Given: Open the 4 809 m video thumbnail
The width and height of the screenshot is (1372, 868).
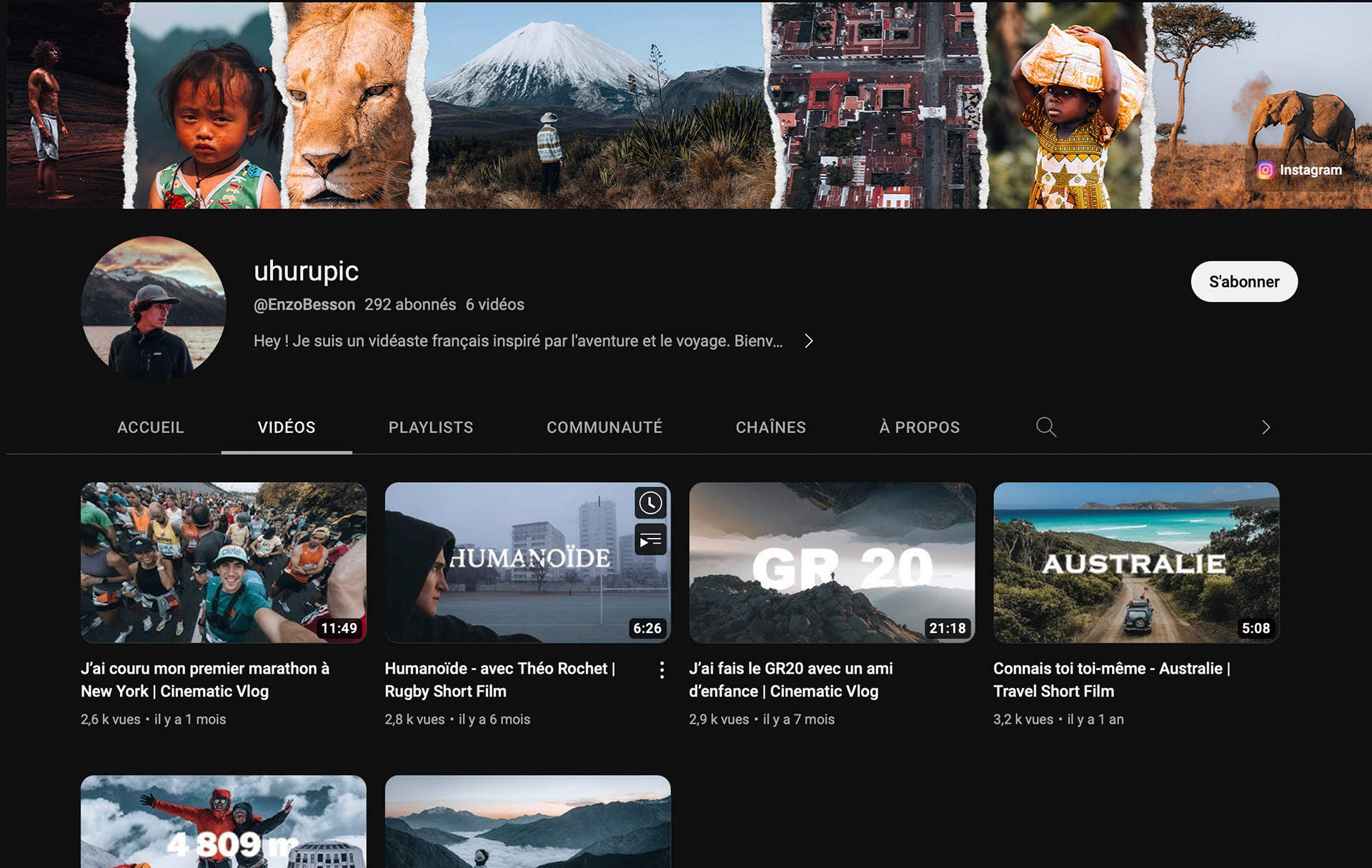Looking at the screenshot, I should (x=224, y=822).
